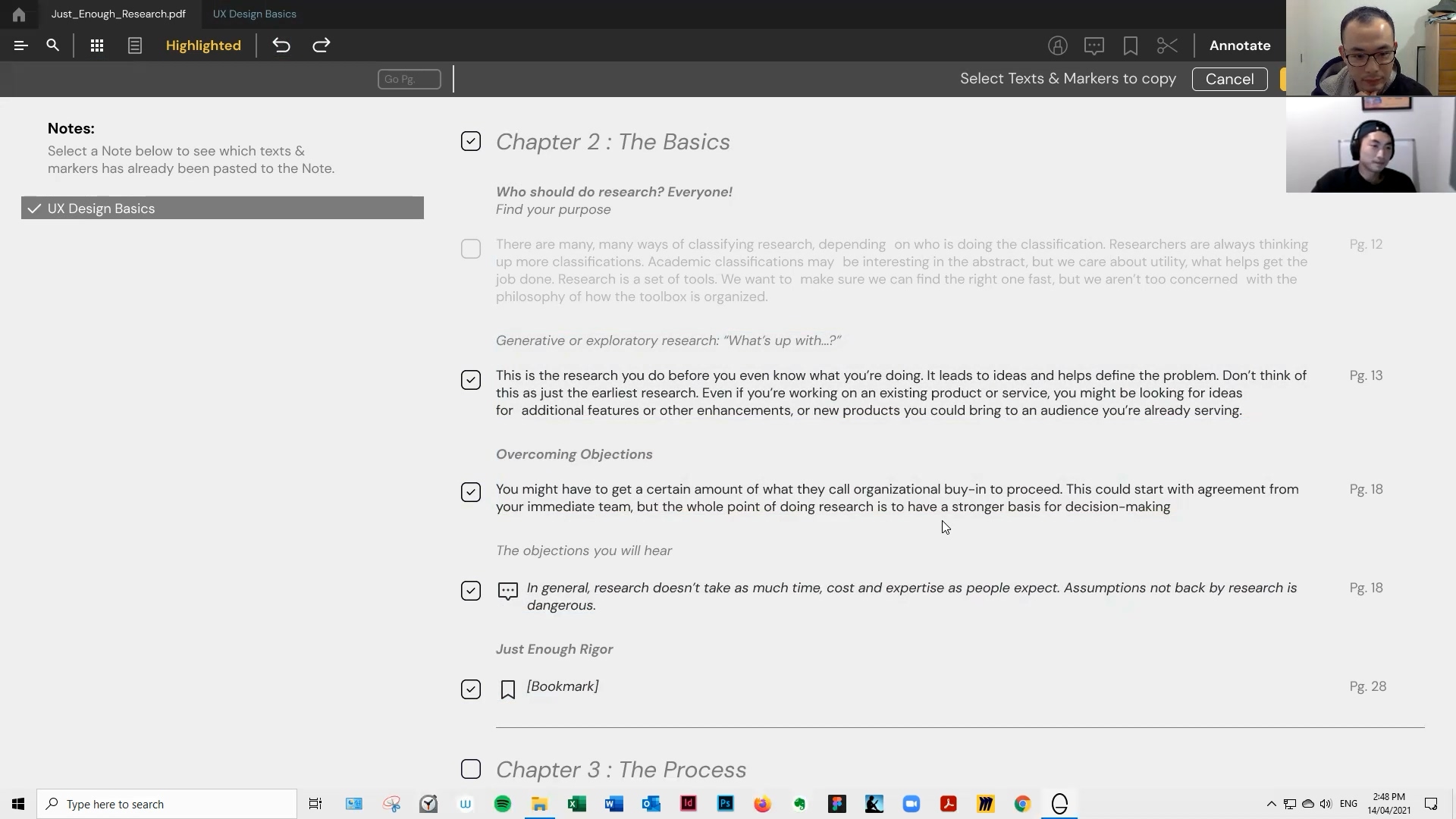
Task: Open File Explorer from the taskbar
Action: click(x=540, y=804)
